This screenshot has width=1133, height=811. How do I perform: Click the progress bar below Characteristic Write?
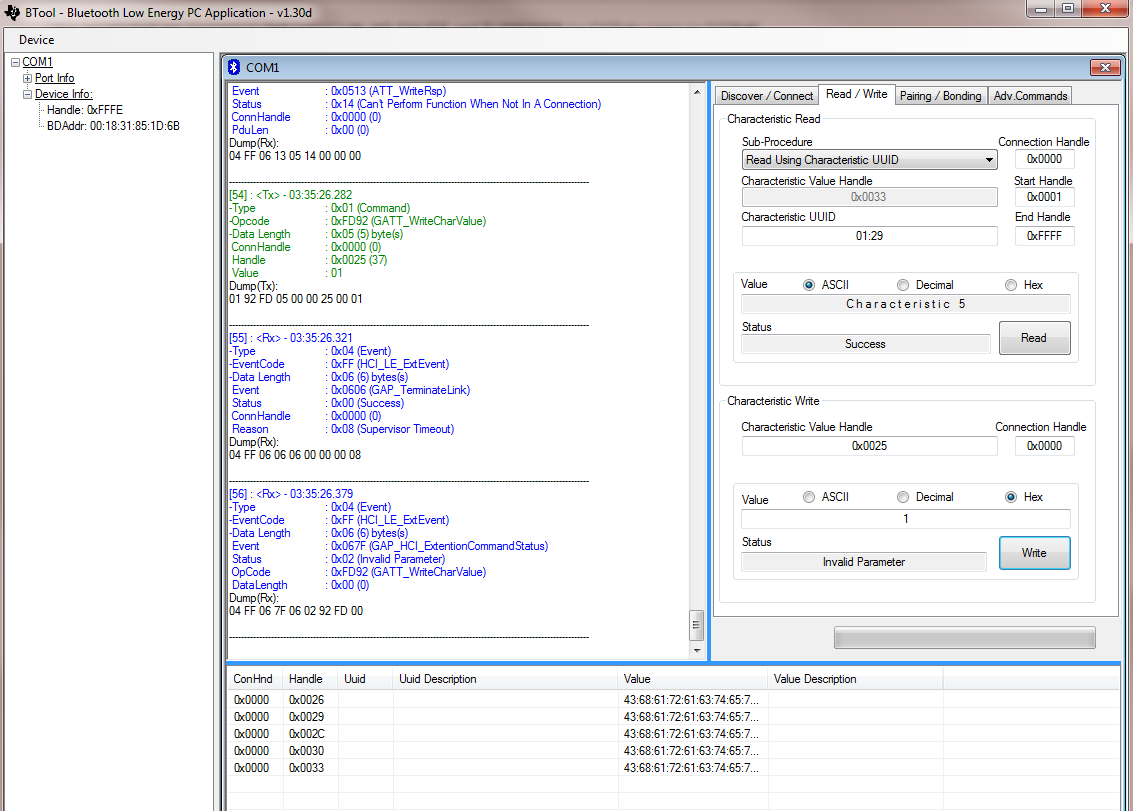[965, 638]
